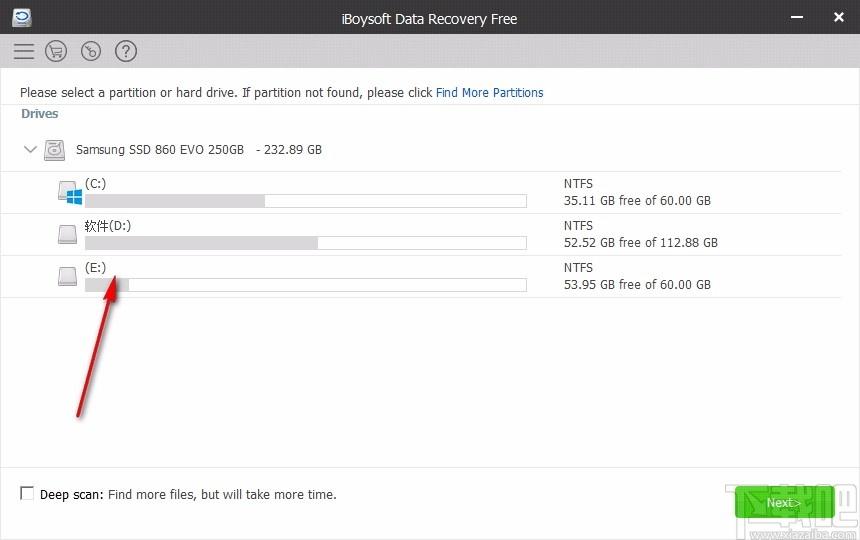Open the help question mark icon
The height and width of the screenshot is (540, 860).
pyautogui.click(x=125, y=51)
